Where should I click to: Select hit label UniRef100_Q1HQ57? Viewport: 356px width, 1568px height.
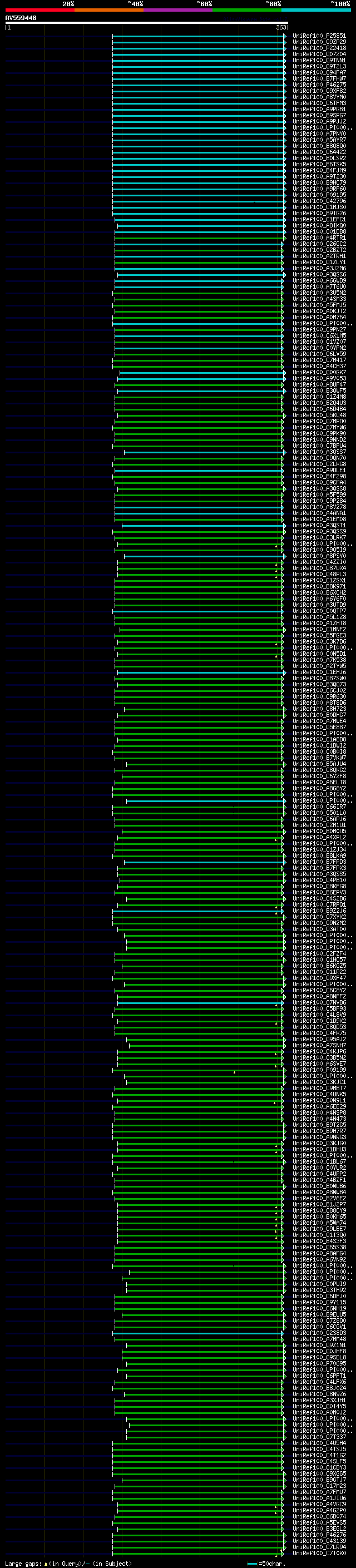point(319,959)
